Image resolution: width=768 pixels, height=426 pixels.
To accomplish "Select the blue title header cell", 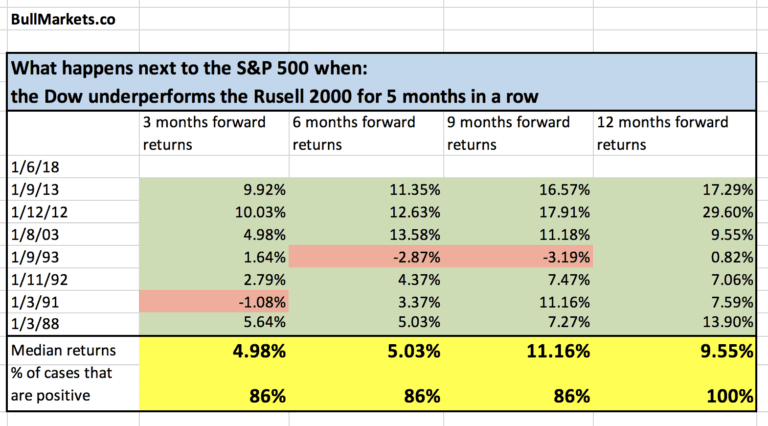I will pyautogui.click(x=383, y=82).
